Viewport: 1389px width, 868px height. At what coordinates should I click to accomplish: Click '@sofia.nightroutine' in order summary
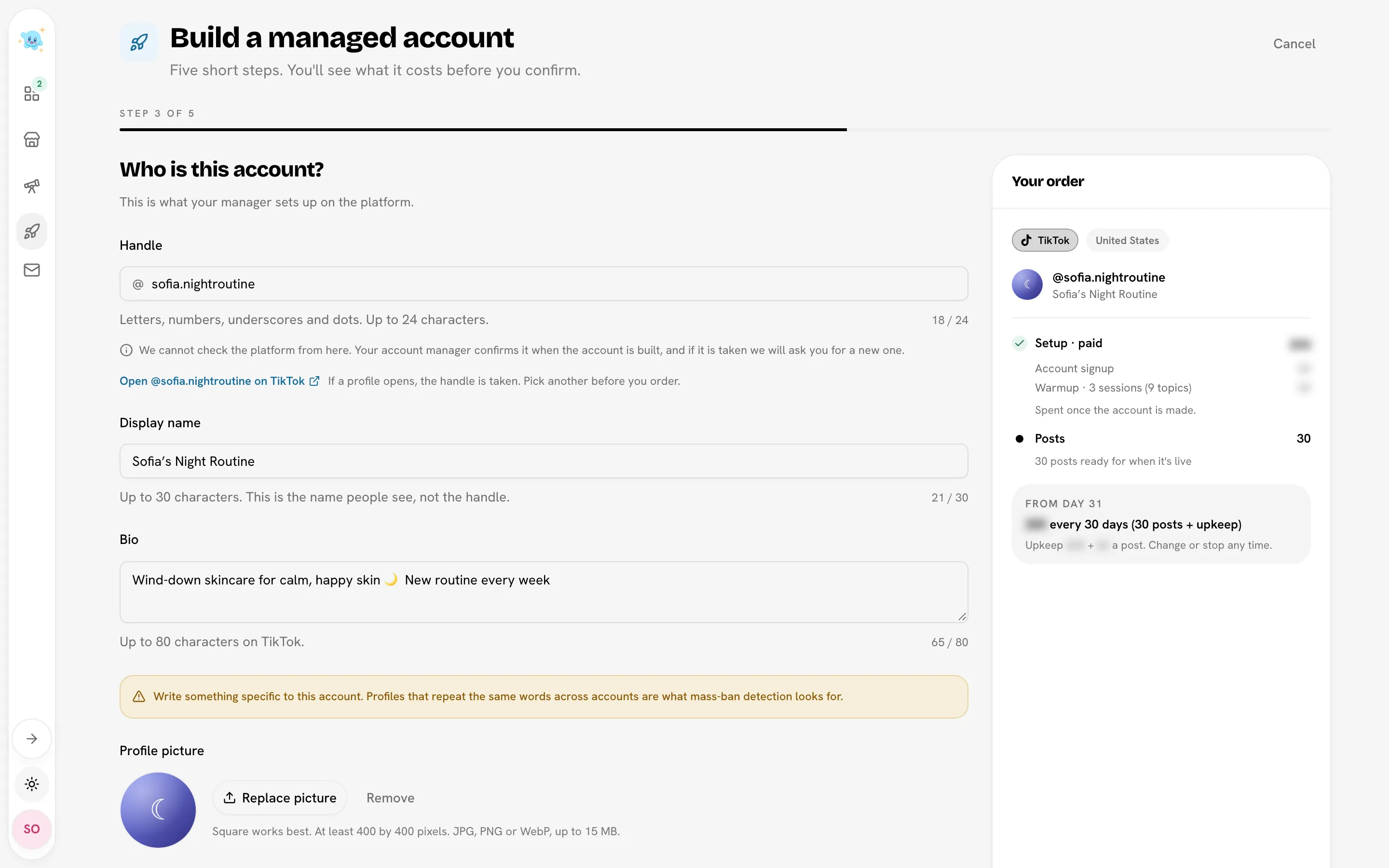(x=1108, y=277)
